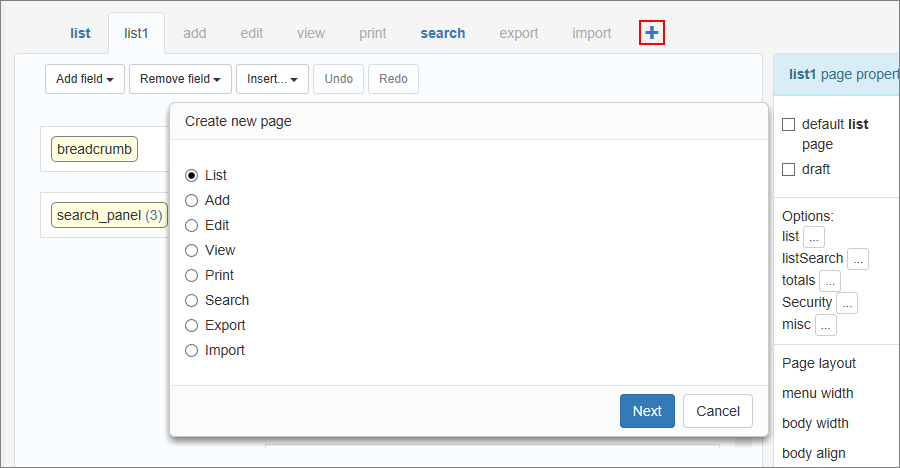Select the breadcrumb element
The height and width of the screenshot is (468, 900).
[95, 150]
